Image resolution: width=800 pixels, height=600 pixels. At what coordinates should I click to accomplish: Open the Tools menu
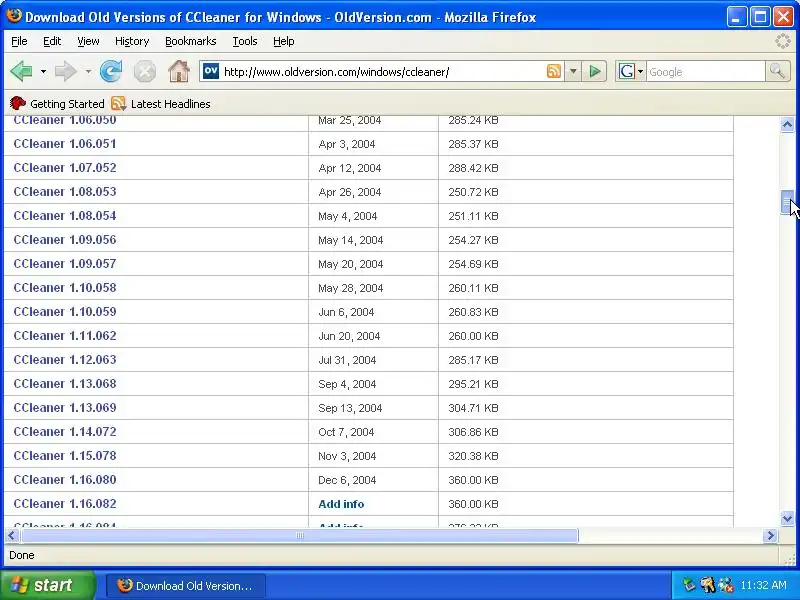[245, 41]
